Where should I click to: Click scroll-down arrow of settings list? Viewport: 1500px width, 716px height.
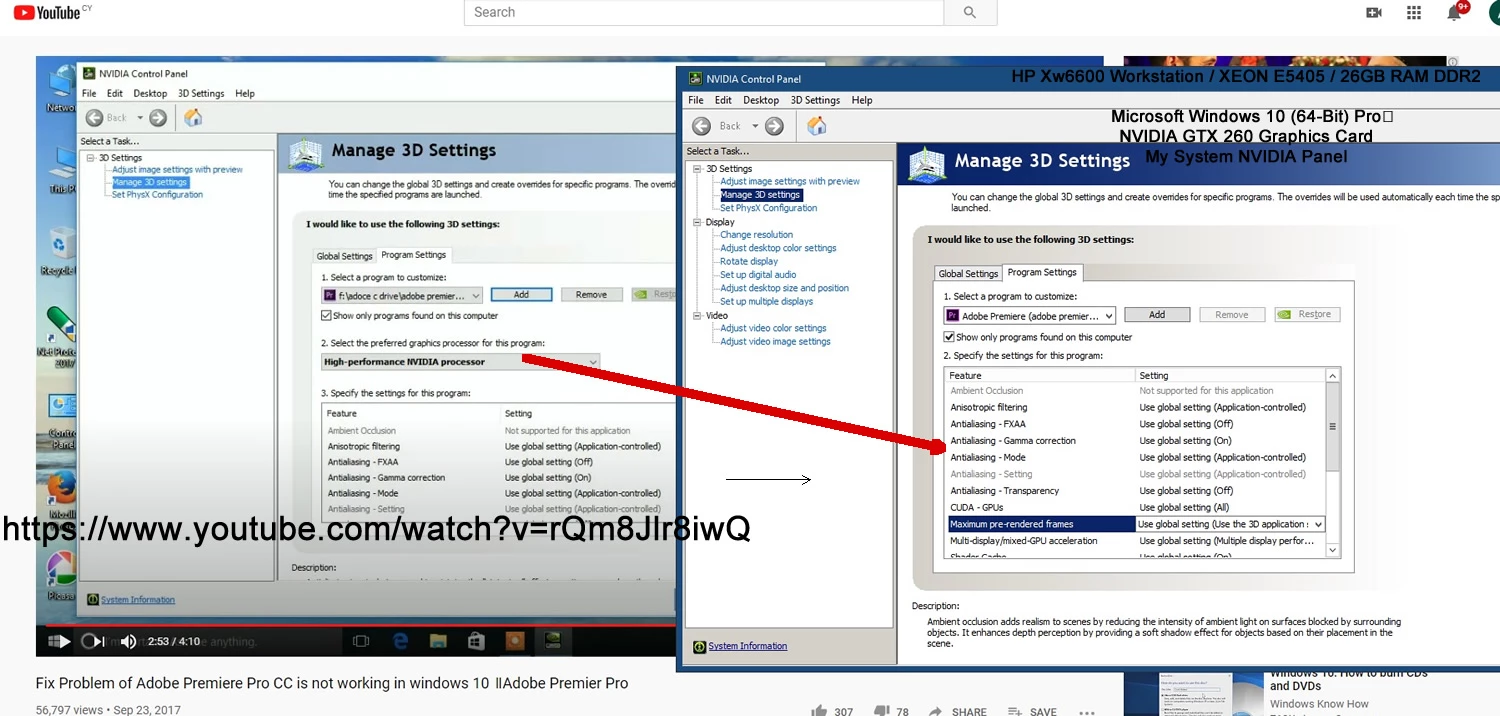(1332, 550)
